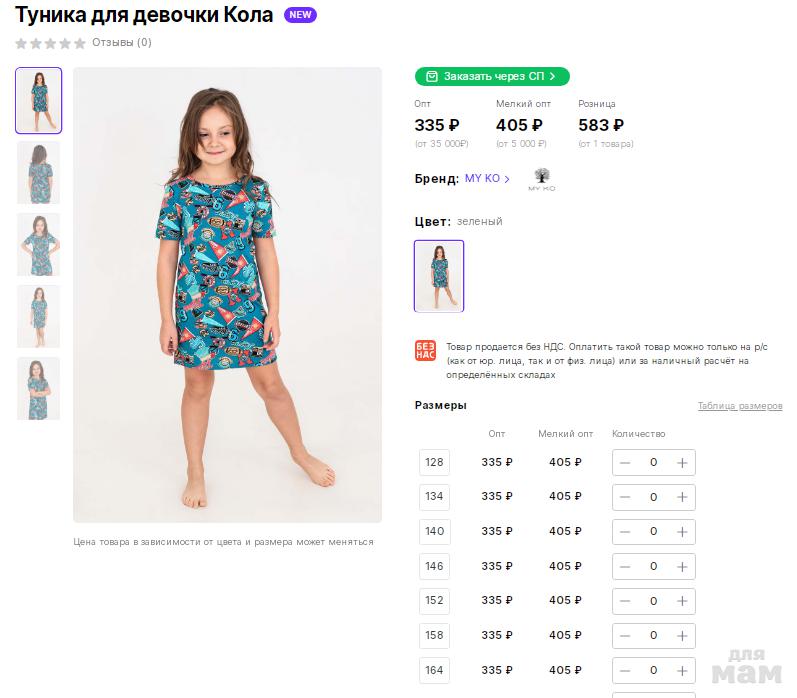Click the plus icon for size 128
797x698 pixels.
[x=682, y=463]
